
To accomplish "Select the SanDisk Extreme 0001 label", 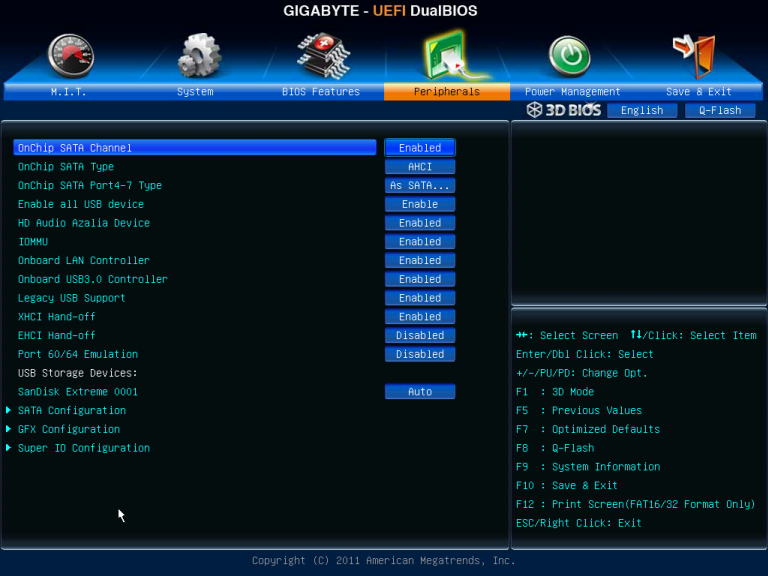I will click(77, 391).
